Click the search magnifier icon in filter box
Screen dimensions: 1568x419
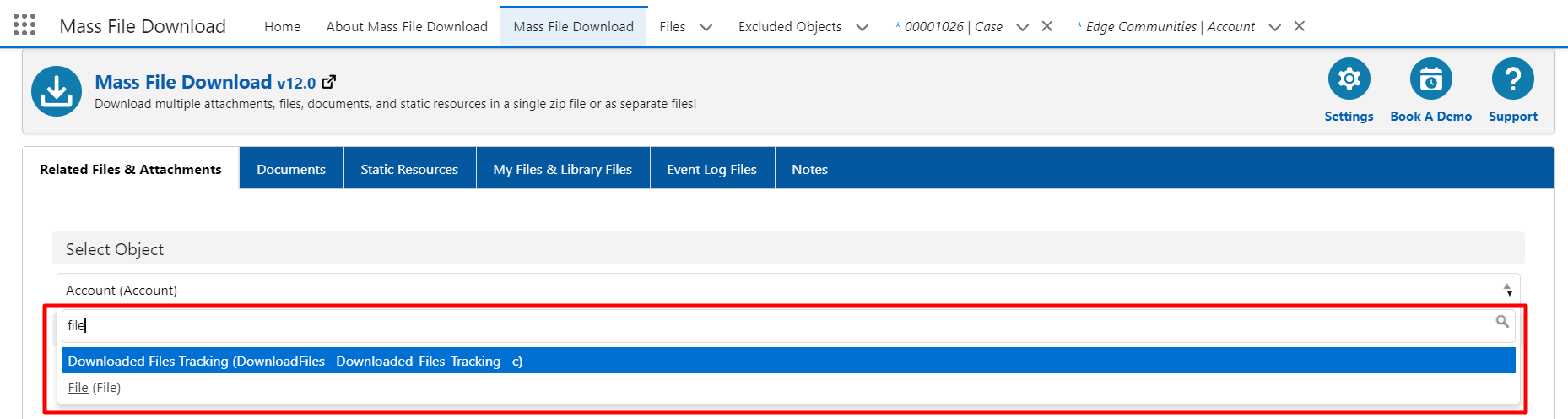[x=1502, y=322]
